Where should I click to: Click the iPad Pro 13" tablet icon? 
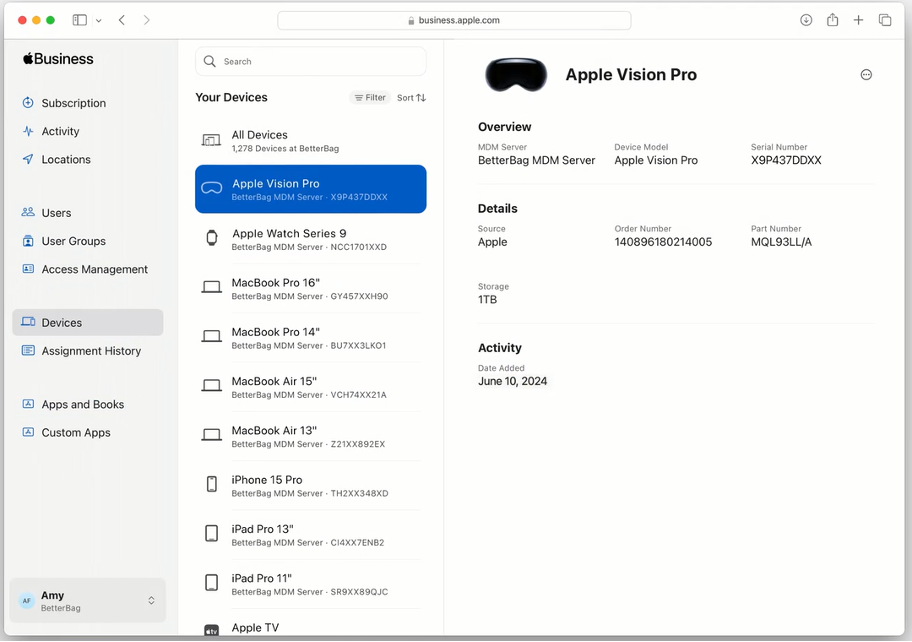point(212,533)
